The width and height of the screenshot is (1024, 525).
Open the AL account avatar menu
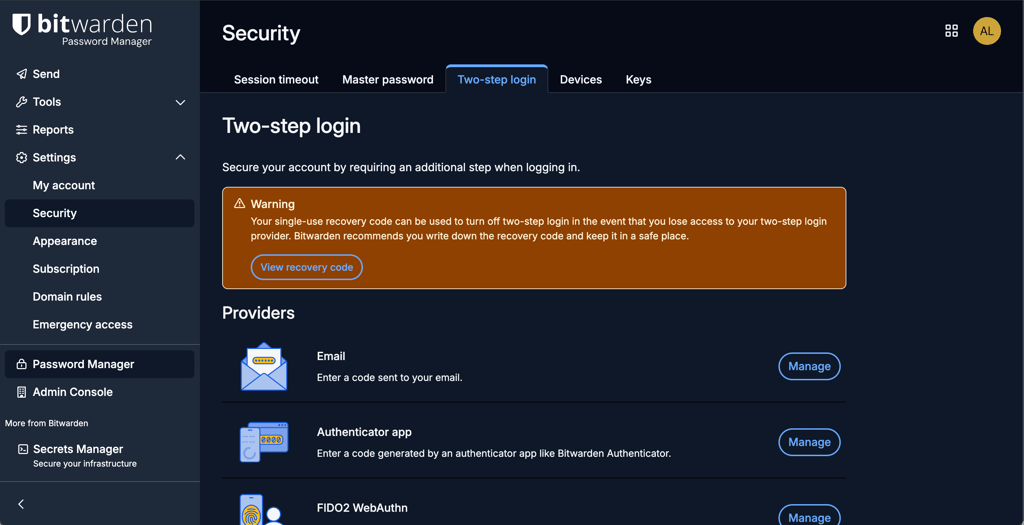pyautogui.click(x=987, y=31)
